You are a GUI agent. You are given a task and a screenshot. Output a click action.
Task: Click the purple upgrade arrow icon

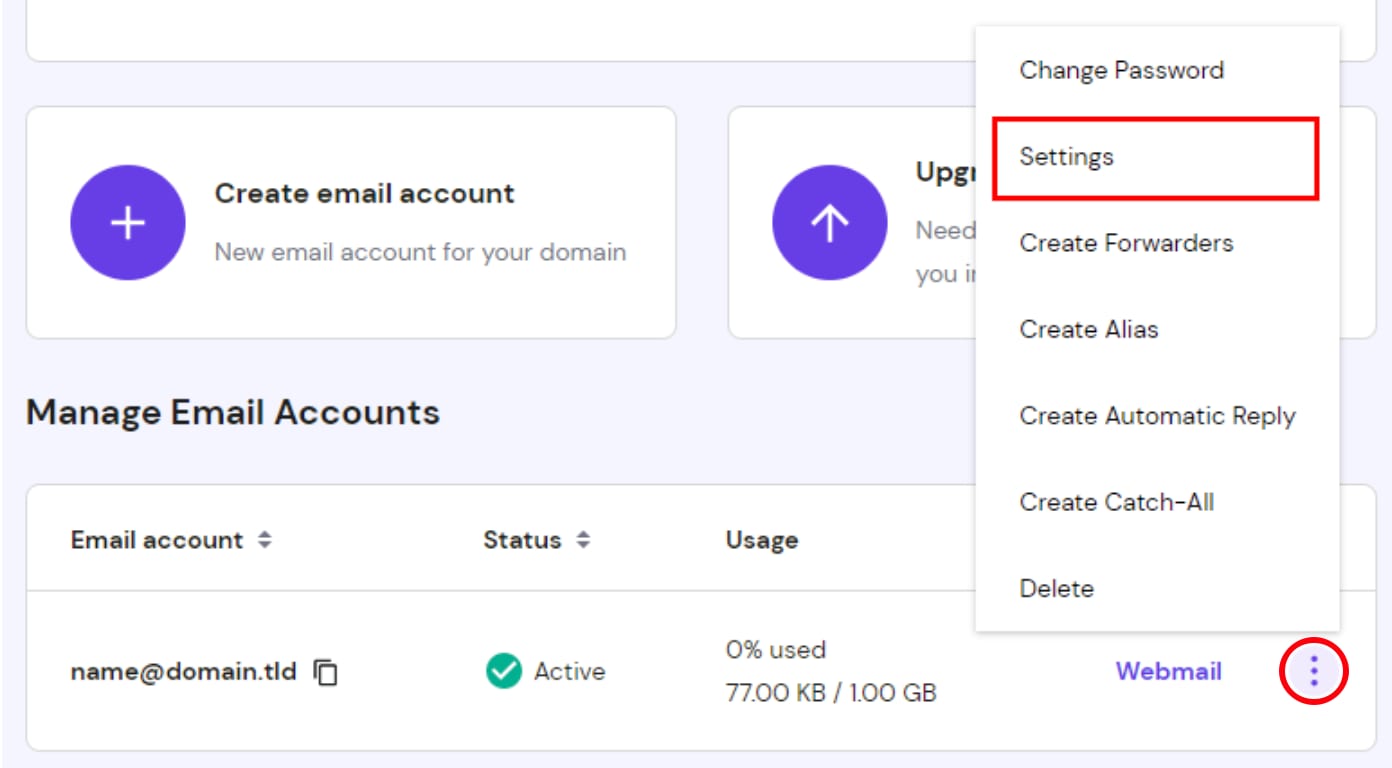point(830,222)
